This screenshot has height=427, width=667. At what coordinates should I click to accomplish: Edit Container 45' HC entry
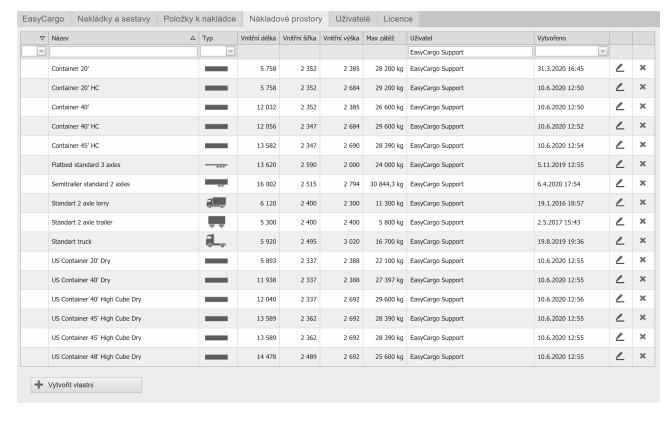tap(620, 145)
